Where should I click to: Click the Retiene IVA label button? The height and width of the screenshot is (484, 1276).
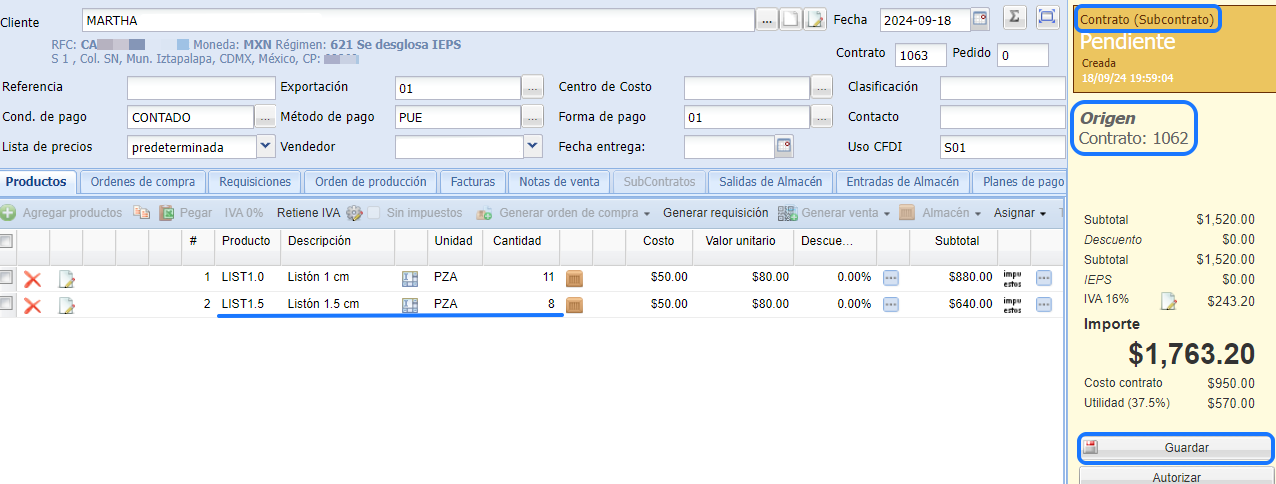309,213
